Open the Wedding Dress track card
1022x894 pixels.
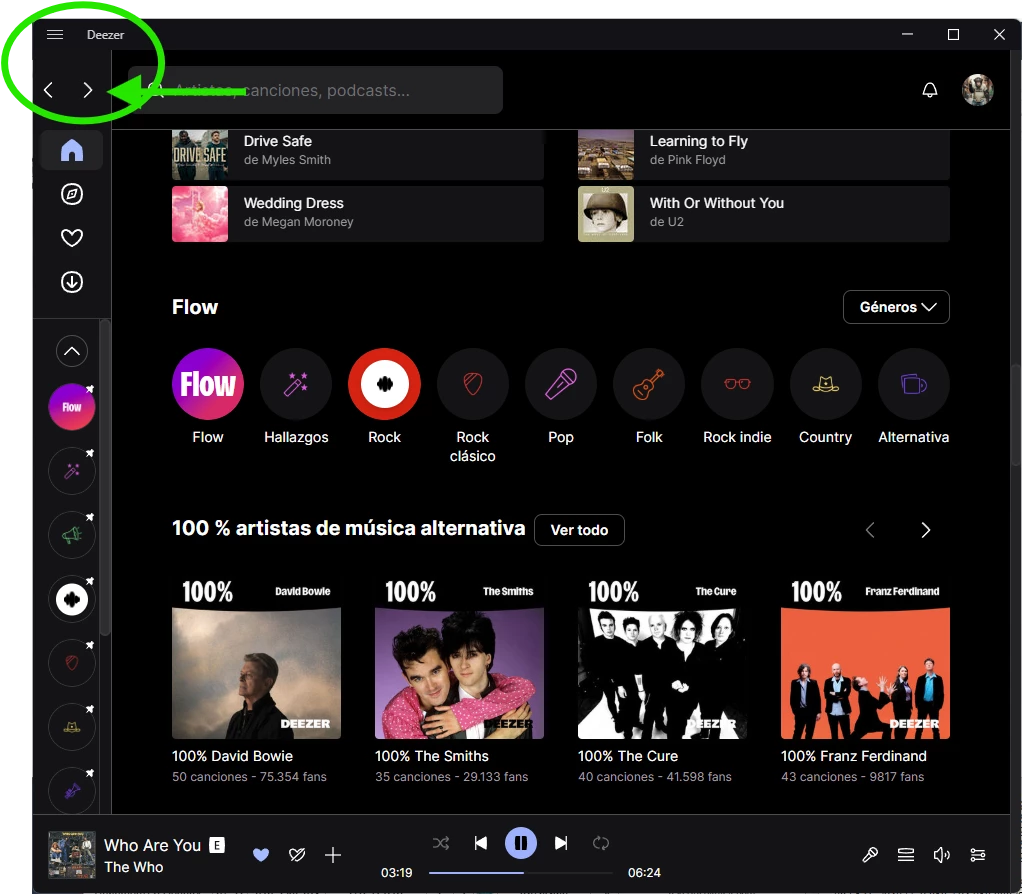358,214
